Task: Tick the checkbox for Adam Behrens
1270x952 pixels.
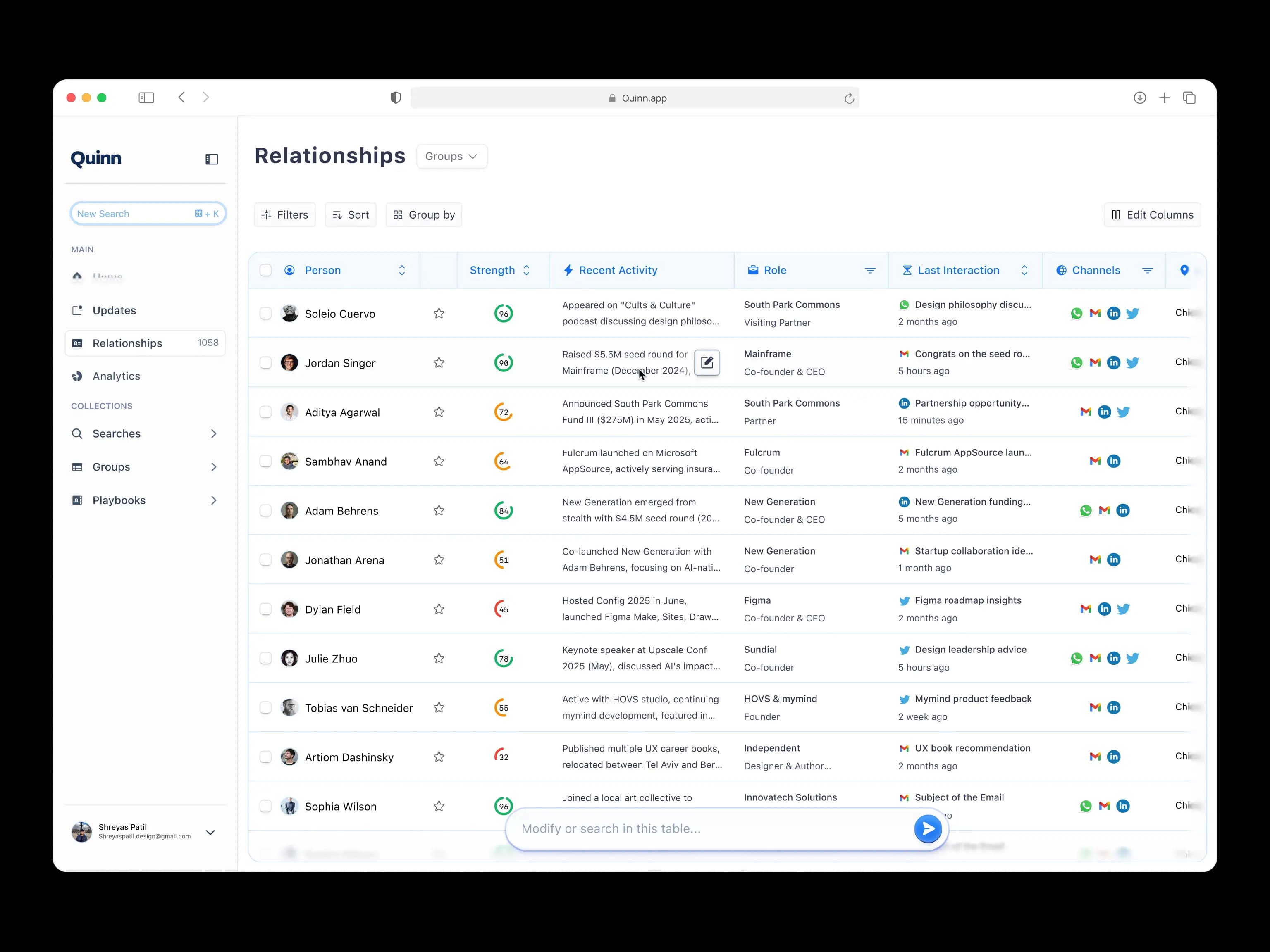Action: point(265,510)
